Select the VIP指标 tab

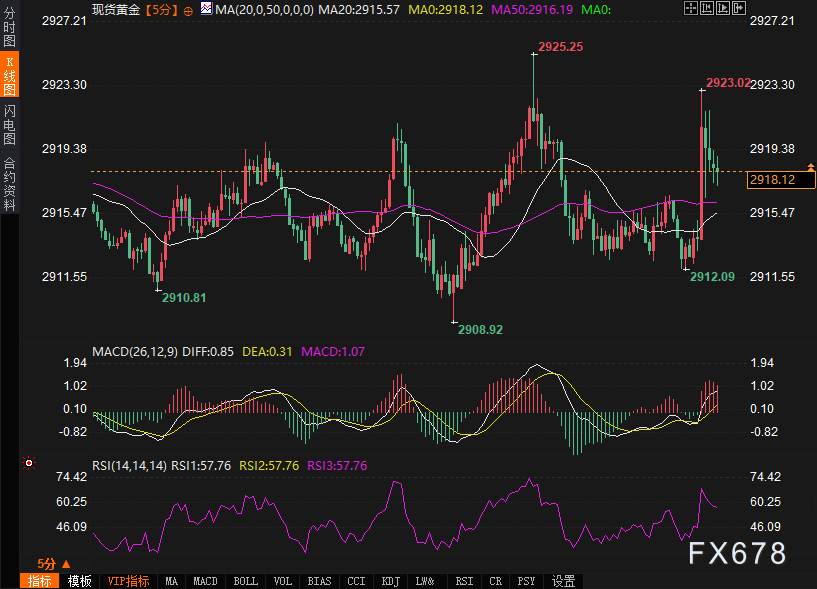(x=128, y=581)
